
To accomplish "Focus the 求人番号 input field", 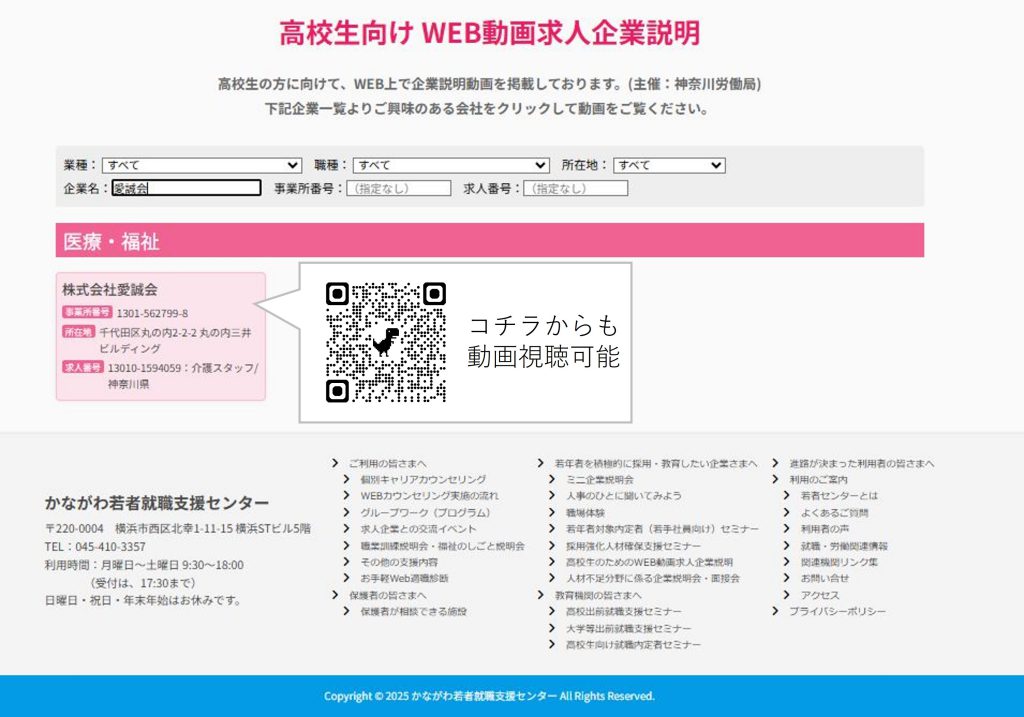I will click(x=575, y=188).
